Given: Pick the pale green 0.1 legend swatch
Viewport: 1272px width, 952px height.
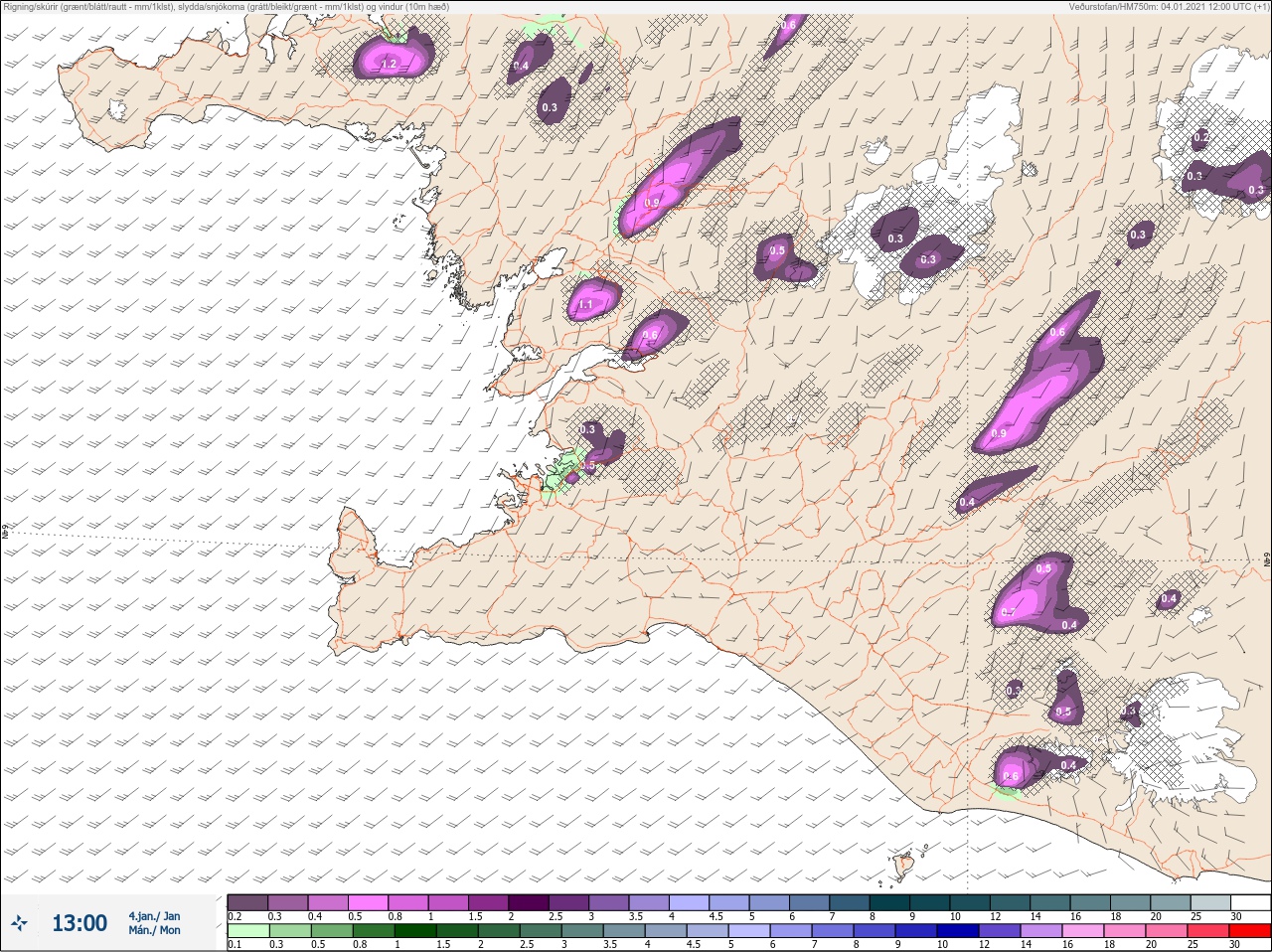Looking at the screenshot, I should point(247,931).
